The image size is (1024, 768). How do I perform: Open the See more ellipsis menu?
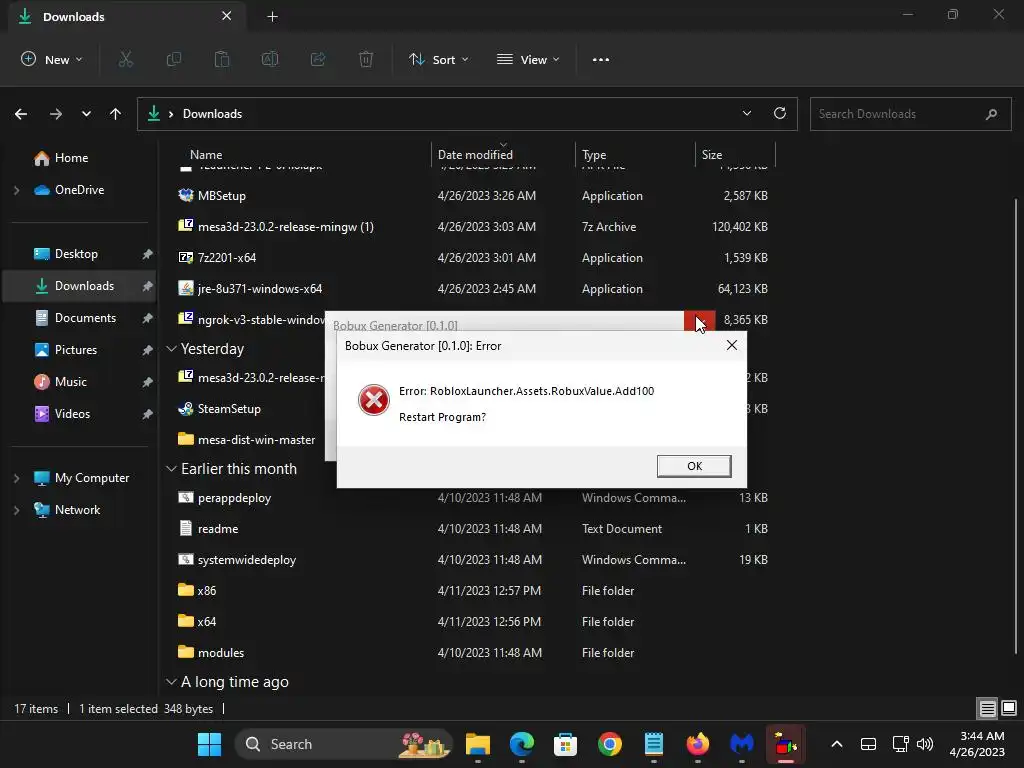pos(601,59)
